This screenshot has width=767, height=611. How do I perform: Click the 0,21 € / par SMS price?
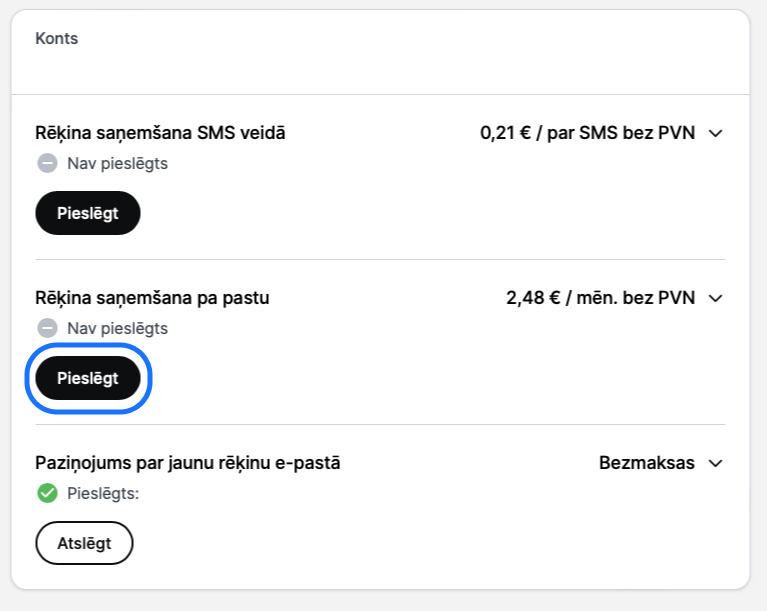tap(587, 133)
